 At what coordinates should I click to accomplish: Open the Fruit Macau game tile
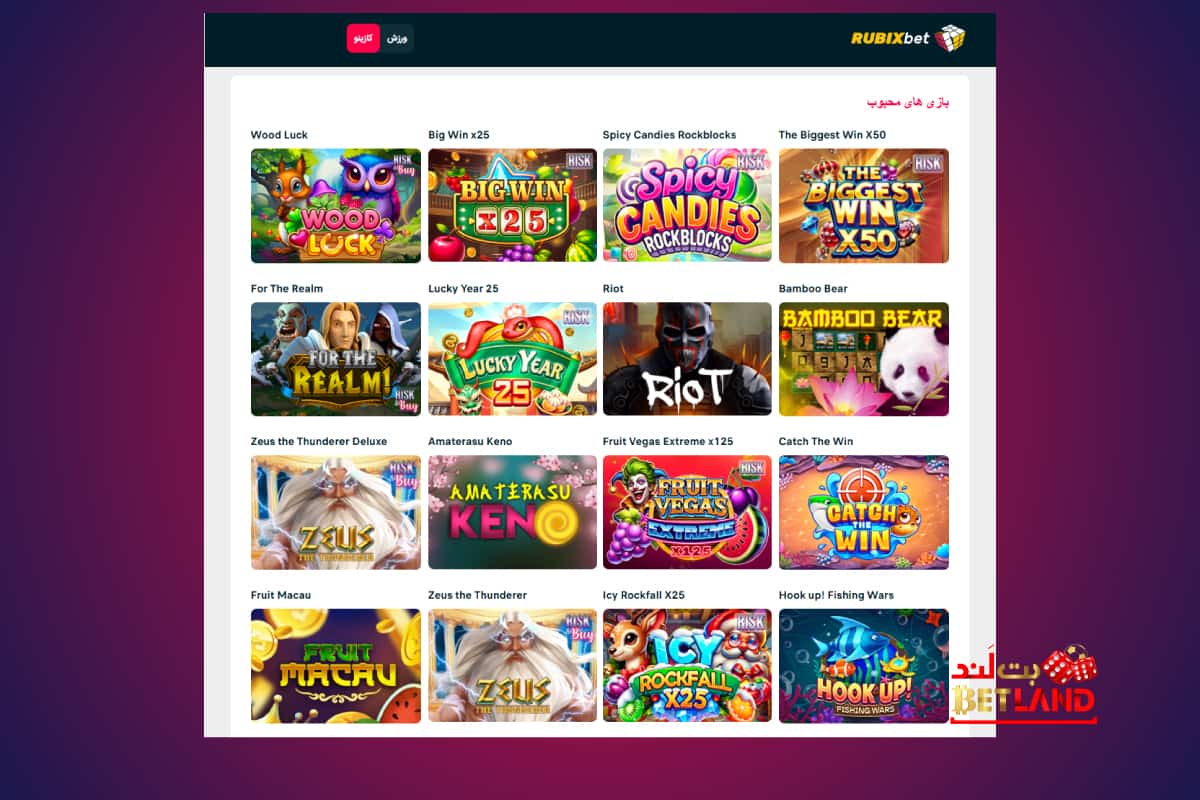(336, 666)
